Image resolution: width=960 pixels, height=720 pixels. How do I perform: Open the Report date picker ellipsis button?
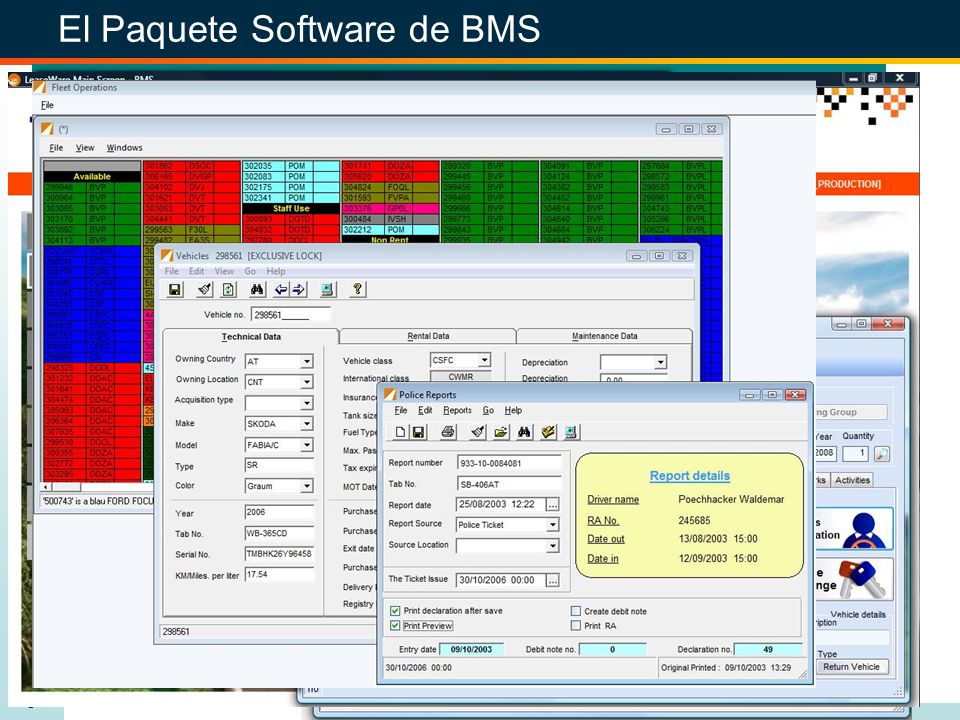point(552,504)
